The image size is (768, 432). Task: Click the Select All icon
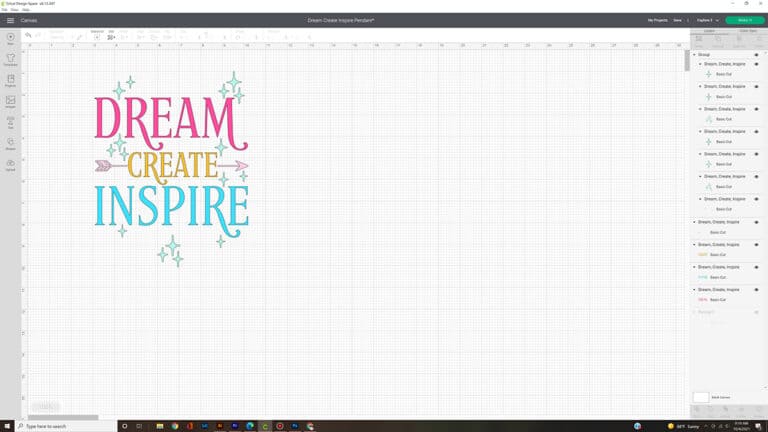[x=97, y=37]
